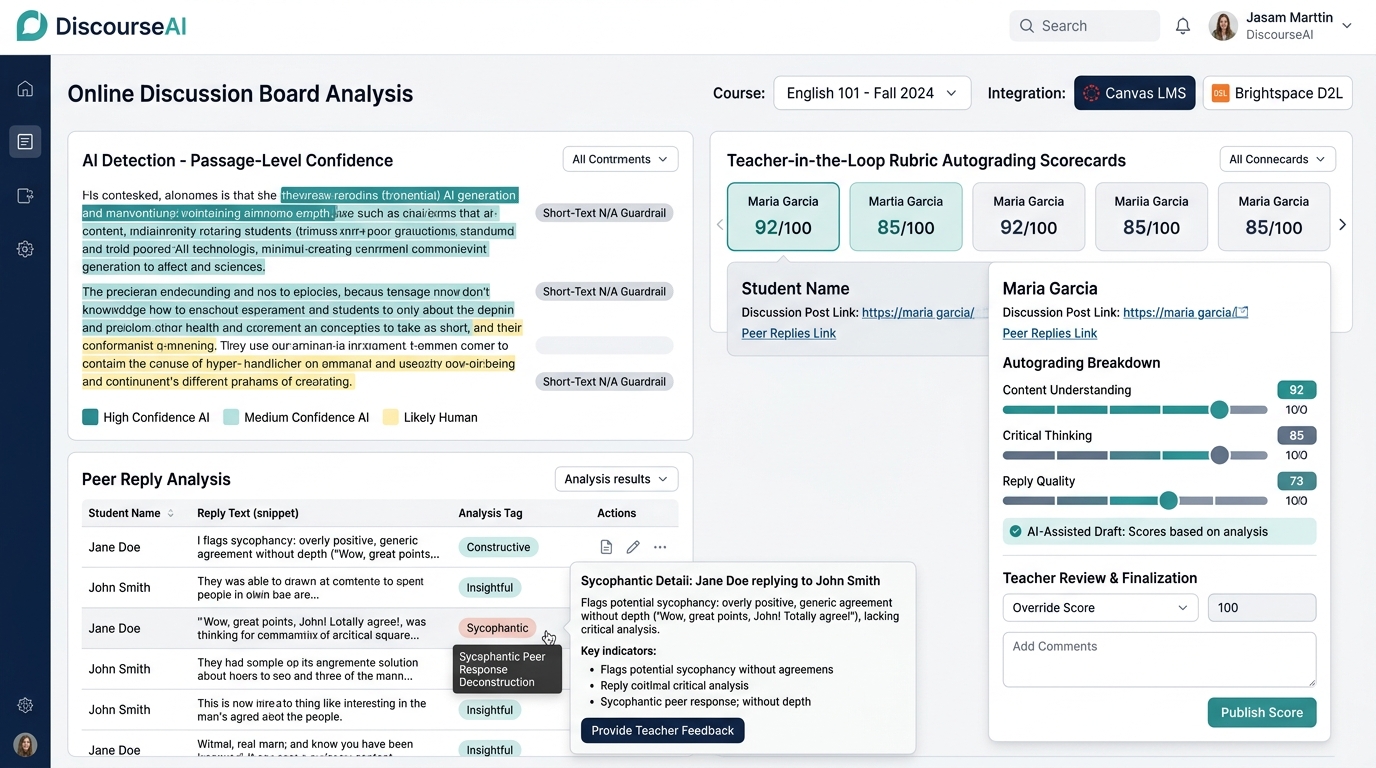Screen dimensions: 1376x768
Task: Click the Publish Score button
Action: point(1261,712)
